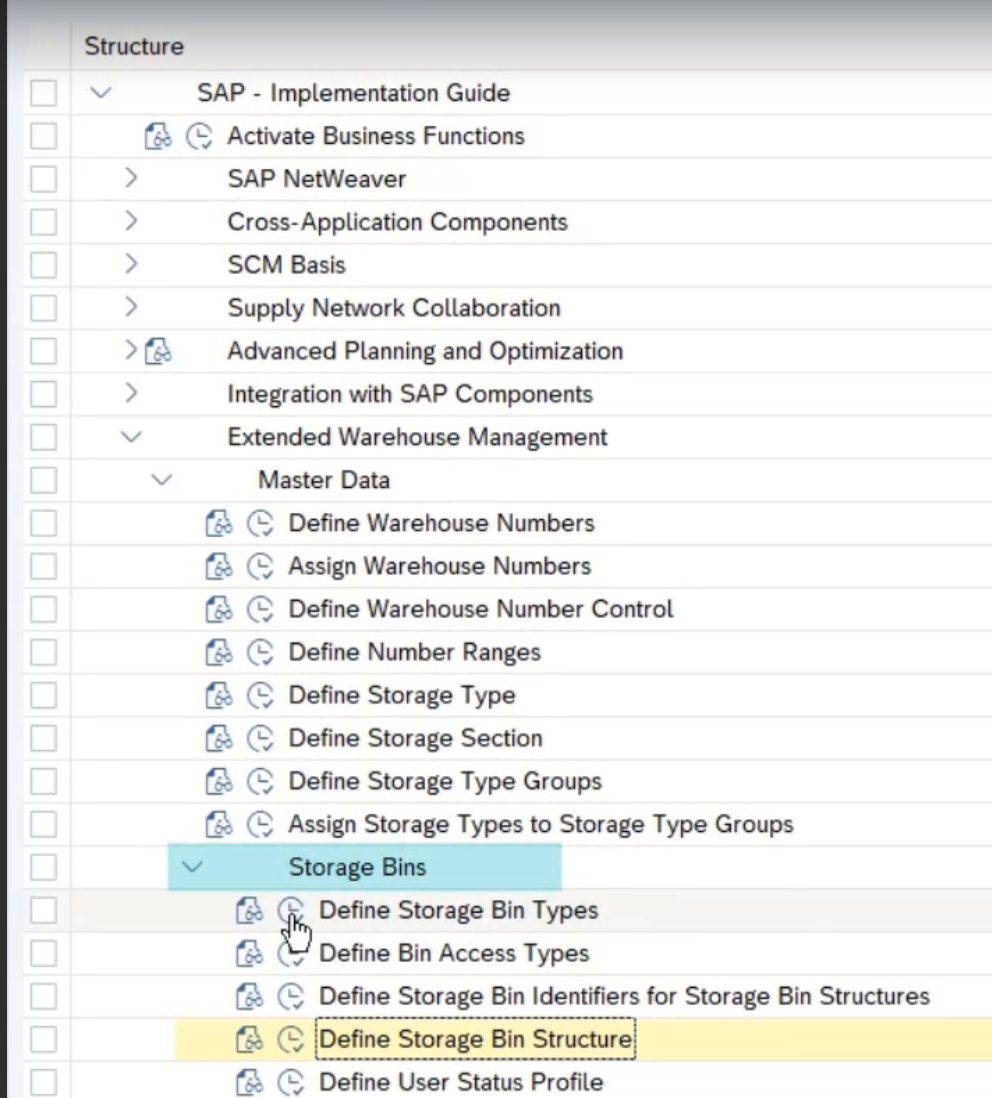Select the checkbox for Cross-Application Components
Image resolution: width=992 pixels, height=1098 pixels.
pyautogui.click(x=43, y=222)
